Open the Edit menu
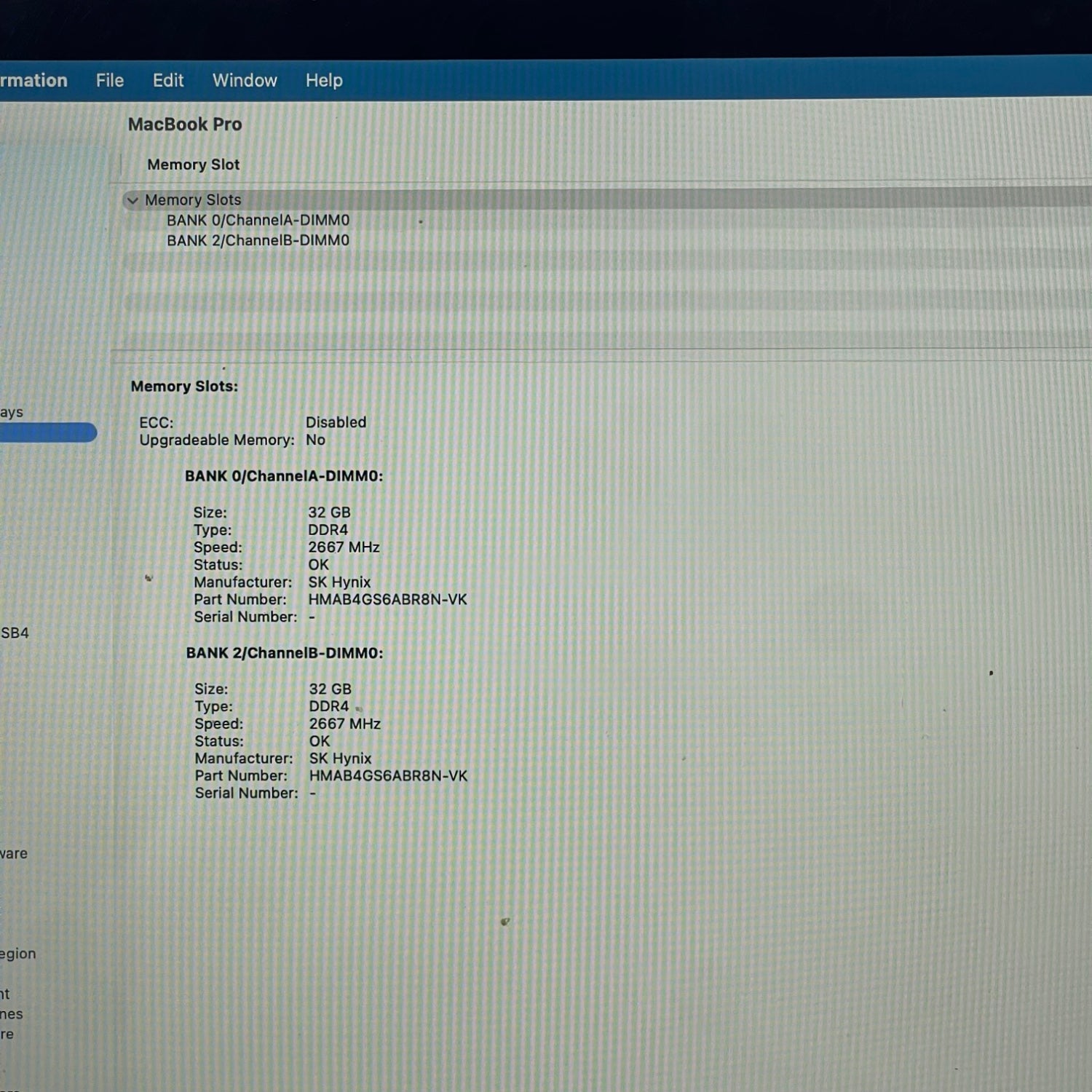1092x1092 pixels. (x=168, y=80)
